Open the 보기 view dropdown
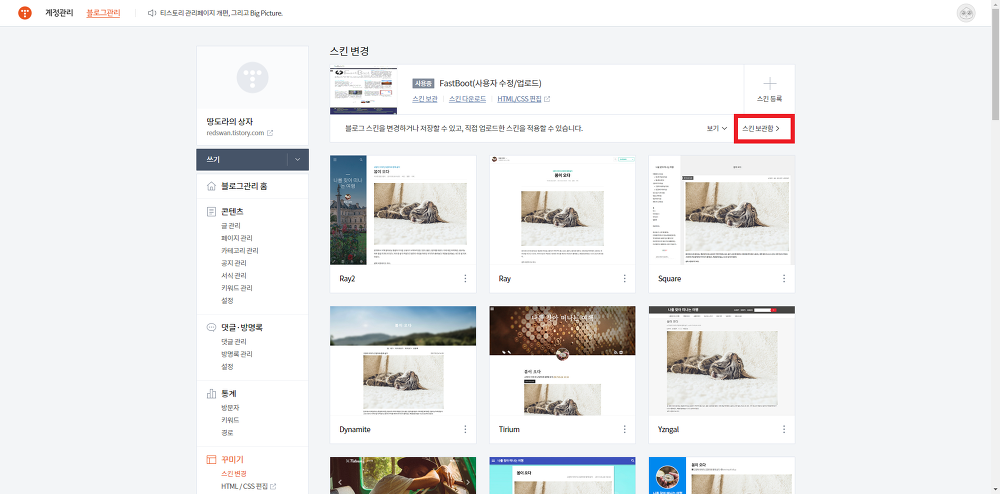This screenshot has width=1000, height=494. [x=717, y=128]
